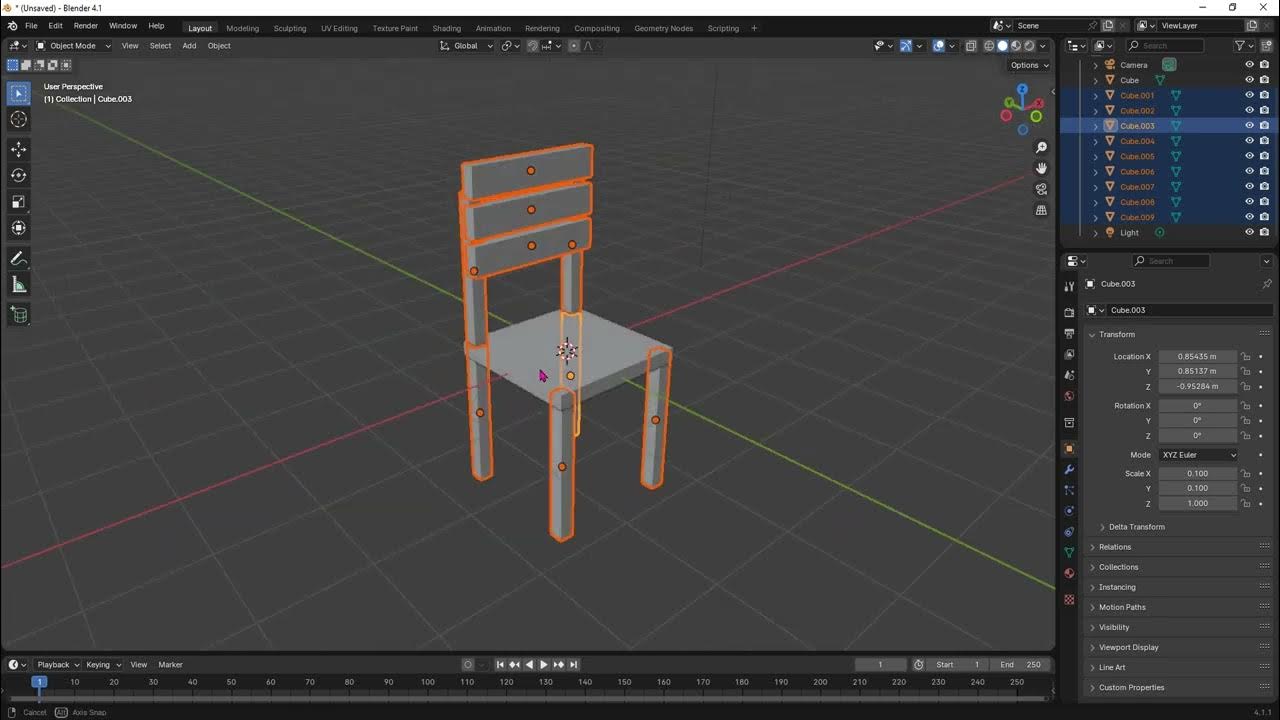
Task: Open the Add menu in viewport header
Action: point(189,45)
